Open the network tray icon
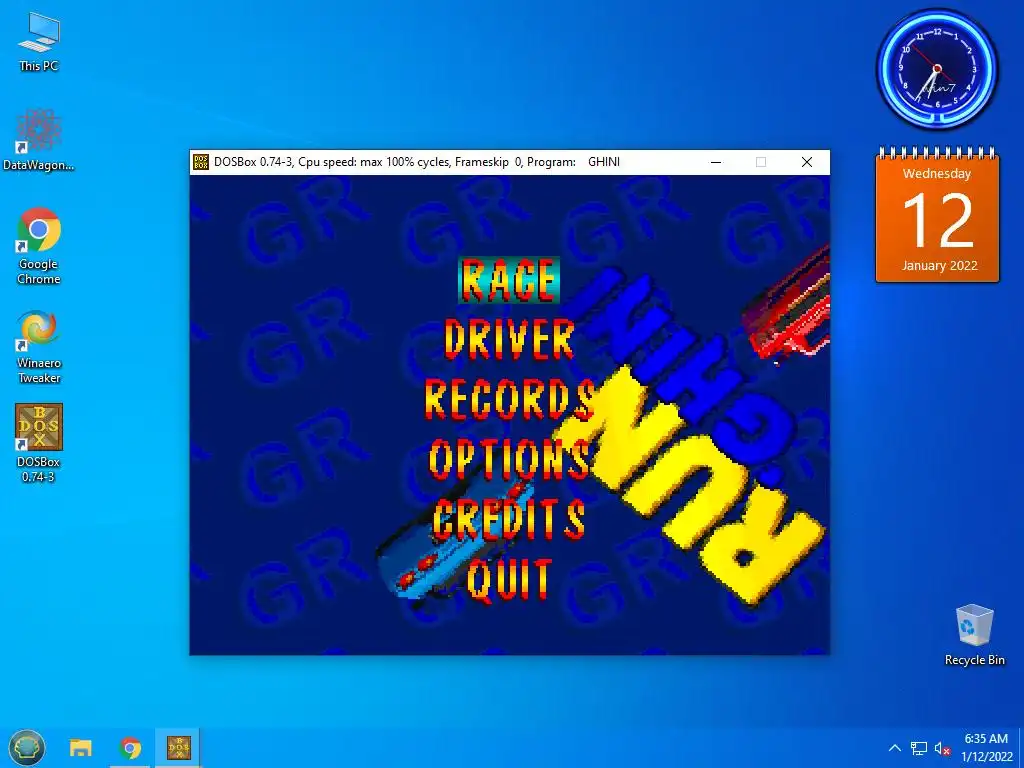The height and width of the screenshot is (768, 1024). coord(919,748)
